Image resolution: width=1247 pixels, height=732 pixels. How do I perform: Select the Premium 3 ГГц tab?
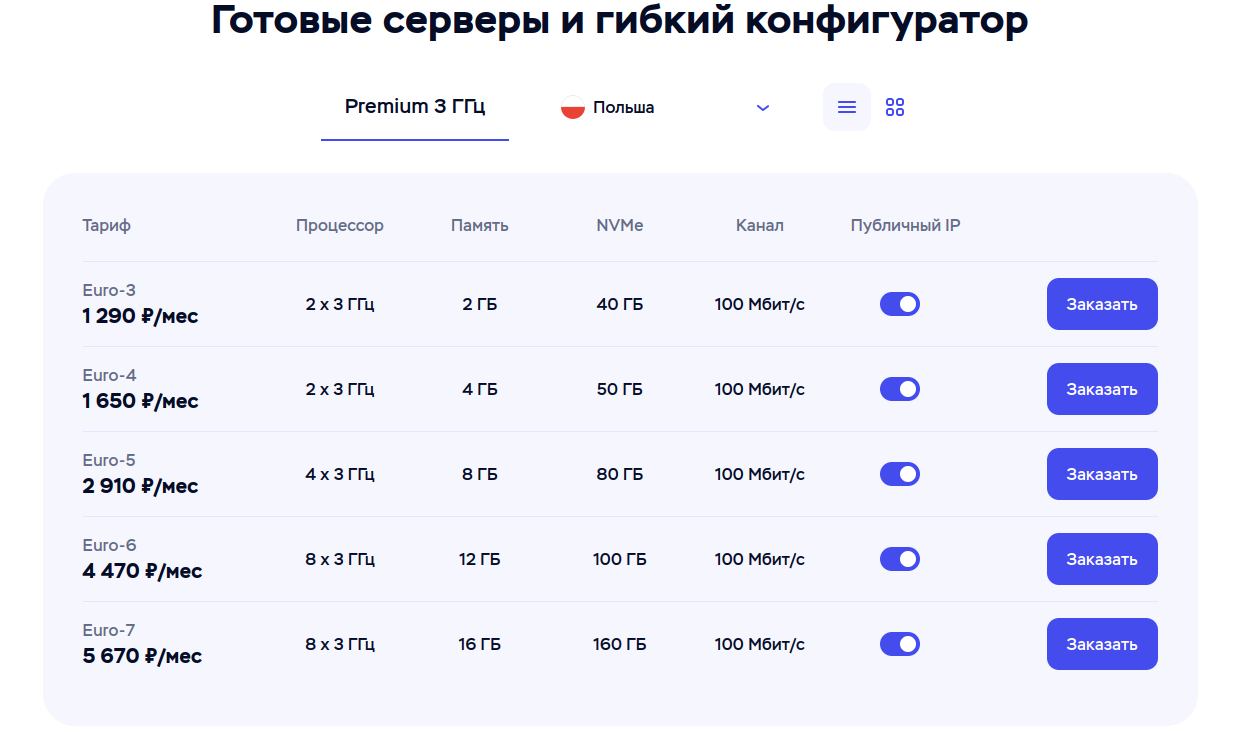415,107
